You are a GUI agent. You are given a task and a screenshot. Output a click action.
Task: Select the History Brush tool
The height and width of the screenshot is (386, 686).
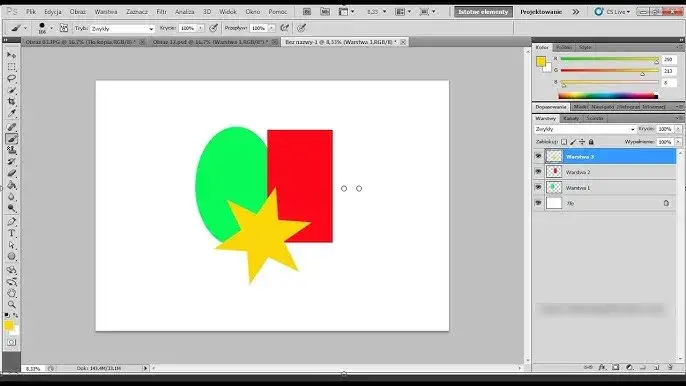11,161
